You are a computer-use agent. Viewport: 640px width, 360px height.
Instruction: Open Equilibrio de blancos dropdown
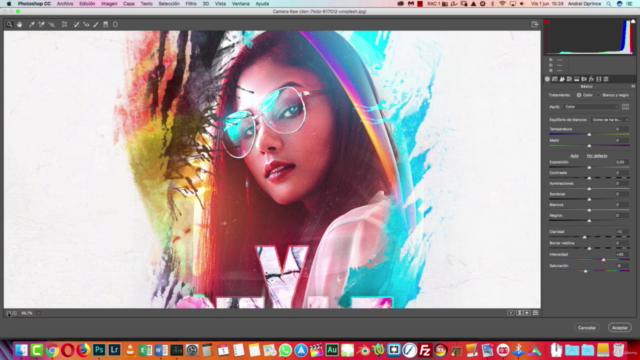click(x=610, y=120)
